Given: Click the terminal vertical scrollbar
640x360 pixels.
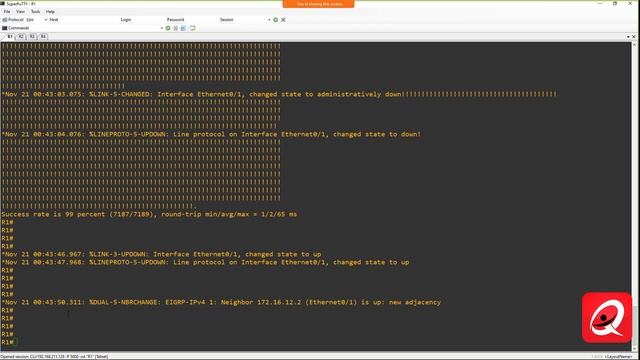Looking at the screenshot, I should click(634, 196).
